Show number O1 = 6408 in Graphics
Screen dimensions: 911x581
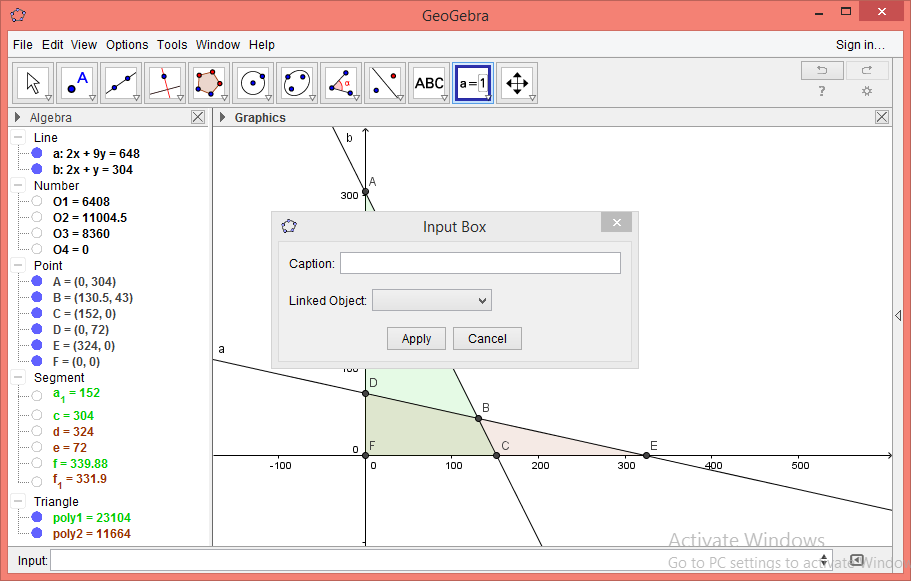point(37,201)
